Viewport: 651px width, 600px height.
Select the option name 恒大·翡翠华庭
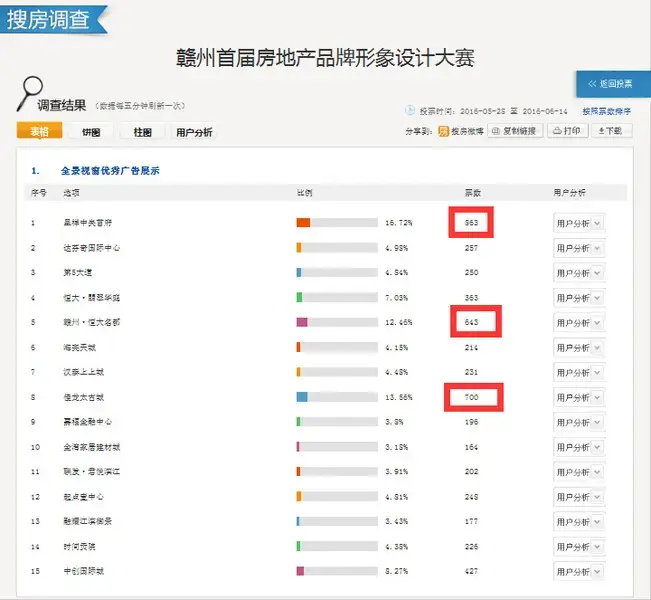pos(91,298)
